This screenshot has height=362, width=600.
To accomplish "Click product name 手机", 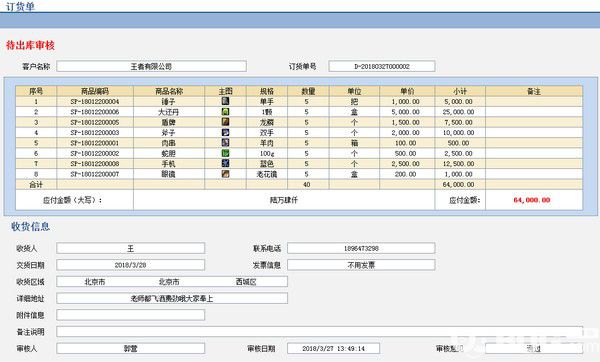I will pos(168,163).
